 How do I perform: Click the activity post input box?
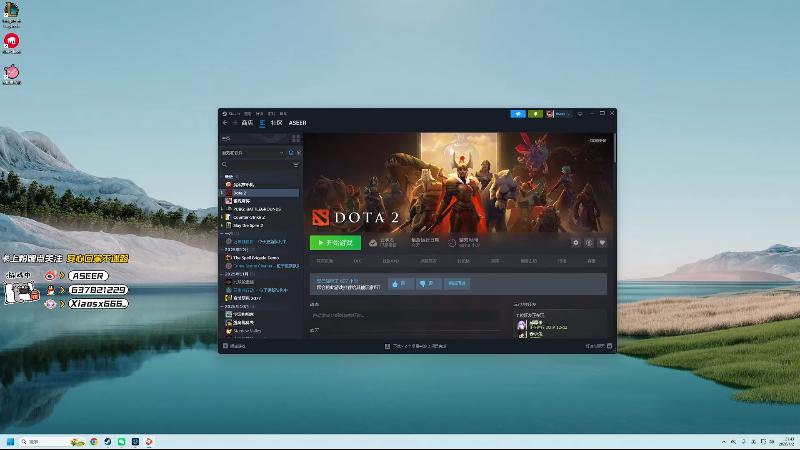tap(405, 315)
